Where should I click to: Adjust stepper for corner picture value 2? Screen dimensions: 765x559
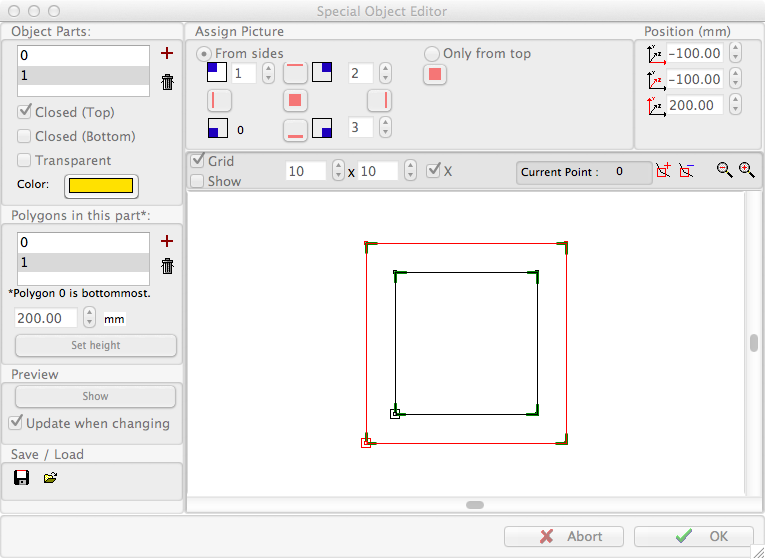385,73
